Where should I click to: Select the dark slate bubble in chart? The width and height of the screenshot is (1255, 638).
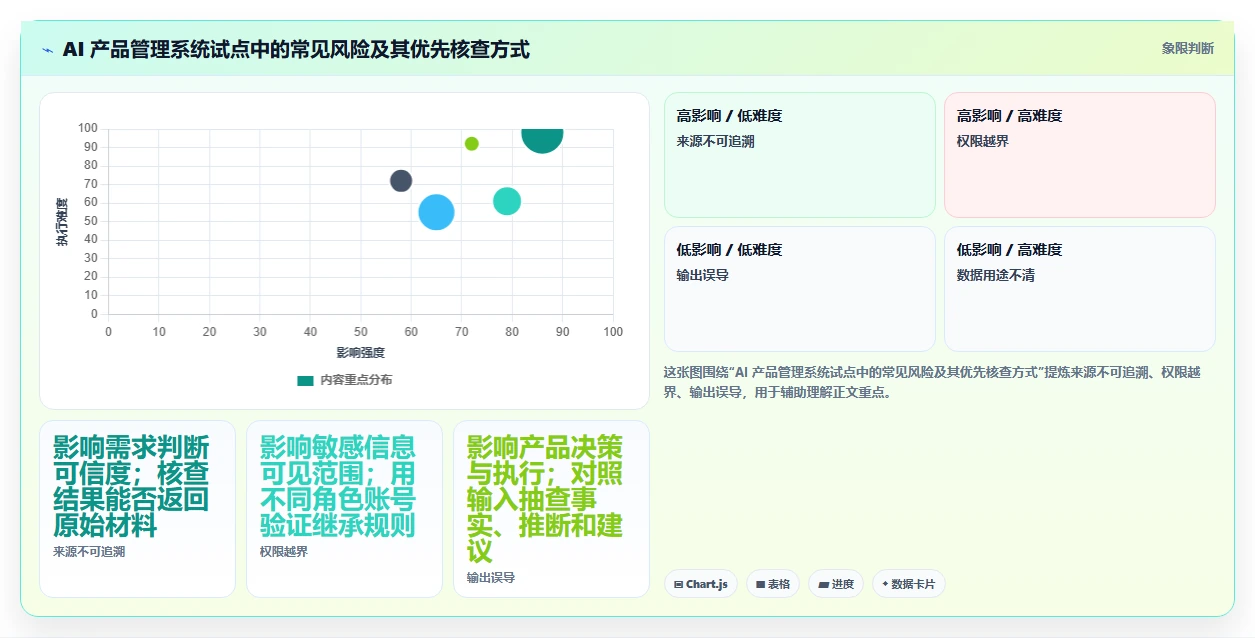[401, 181]
